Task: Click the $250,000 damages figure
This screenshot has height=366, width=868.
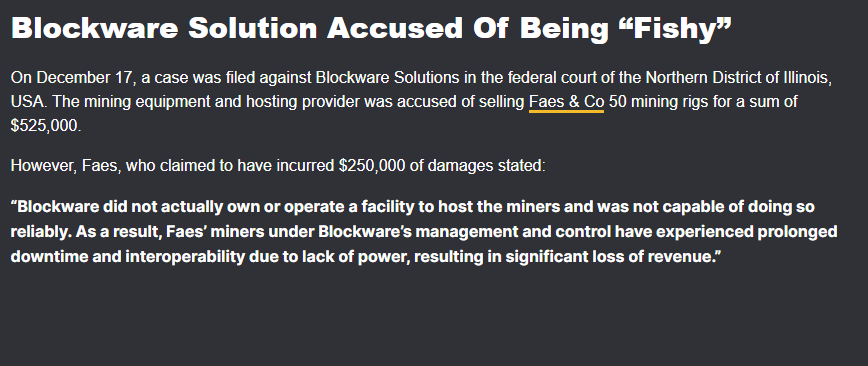Action: [x=372, y=166]
